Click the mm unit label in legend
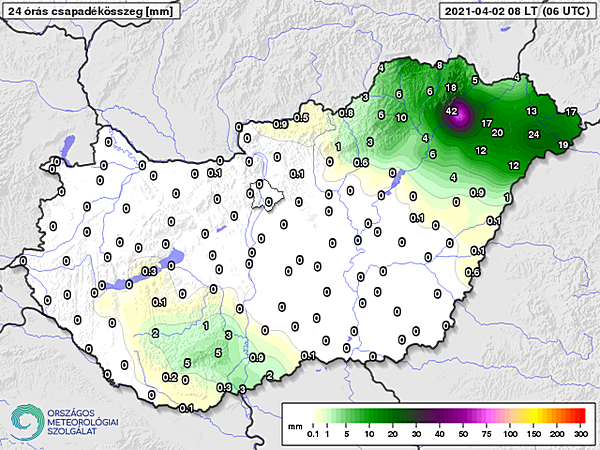The image size is (600, 450). point(294,425)
